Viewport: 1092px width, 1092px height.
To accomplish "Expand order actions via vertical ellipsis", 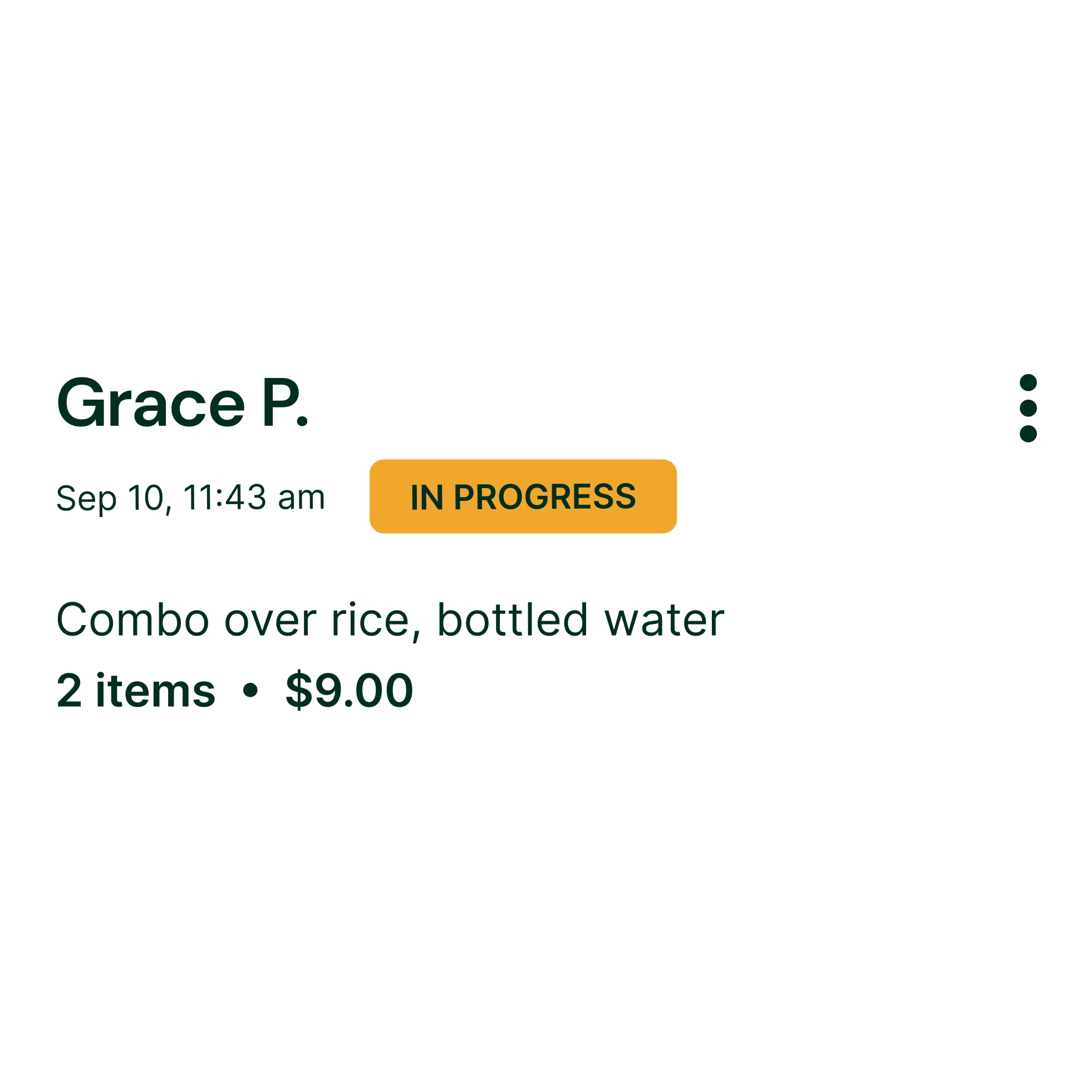I will point(1028,408).
